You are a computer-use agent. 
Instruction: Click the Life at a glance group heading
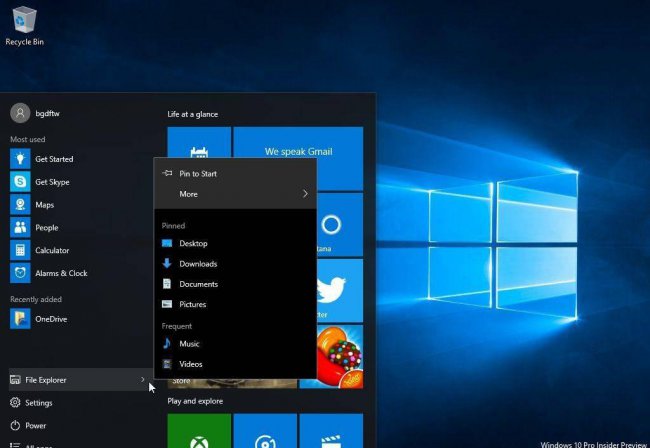point(192,114)
